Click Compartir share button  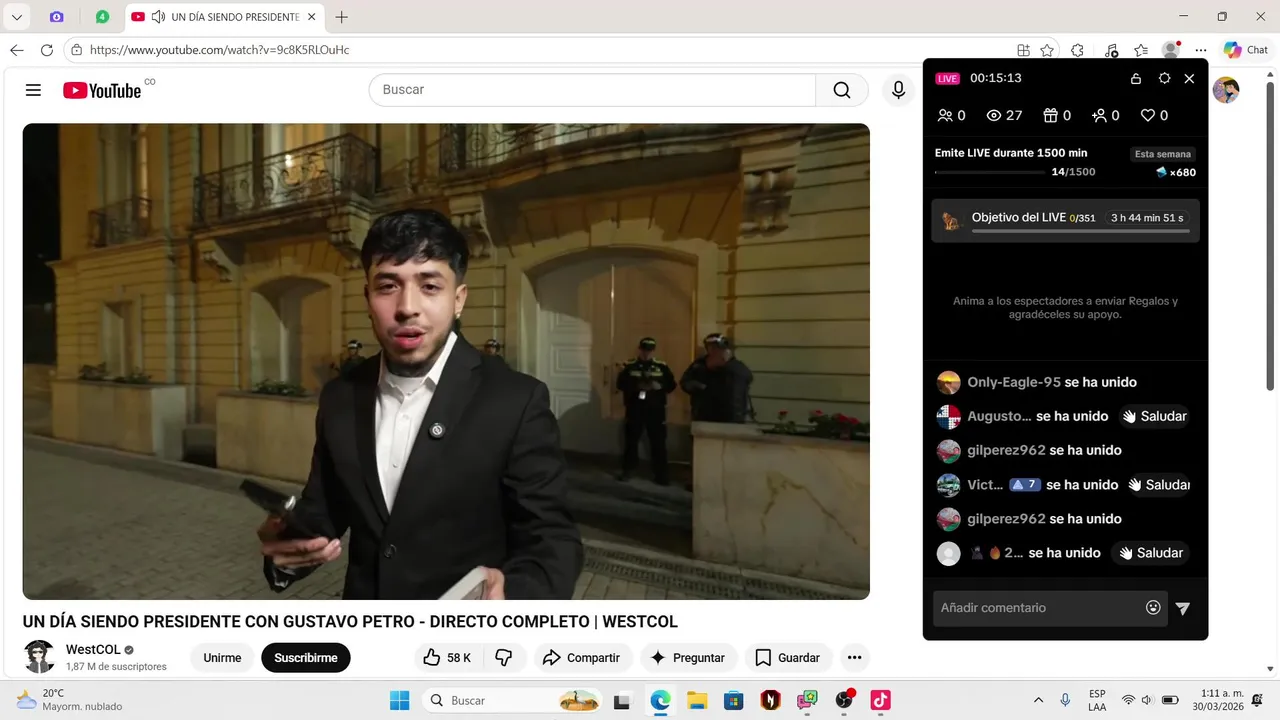(581, 657)
